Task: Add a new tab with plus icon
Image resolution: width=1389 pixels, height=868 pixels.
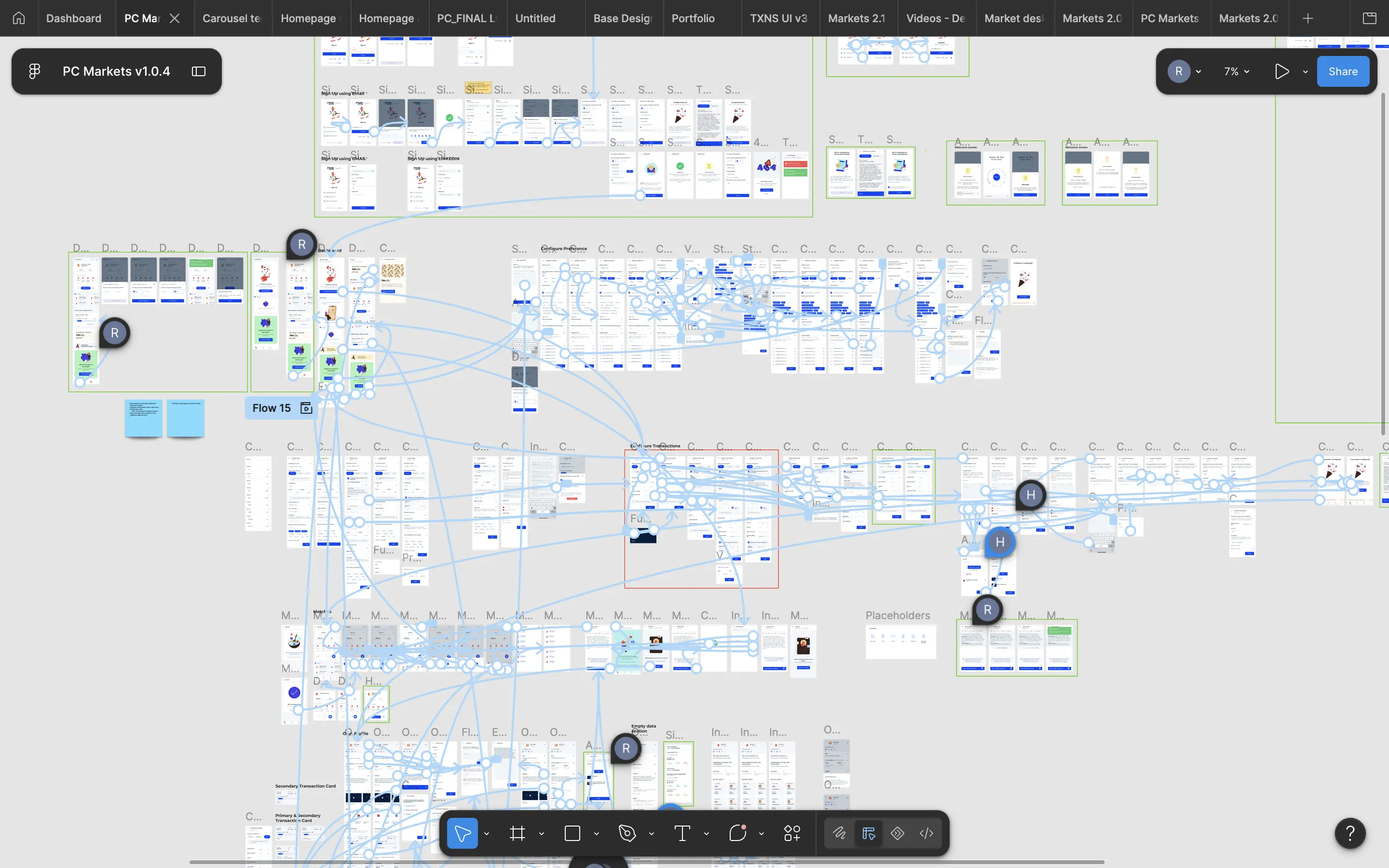Action: [x=1307, y=18]
